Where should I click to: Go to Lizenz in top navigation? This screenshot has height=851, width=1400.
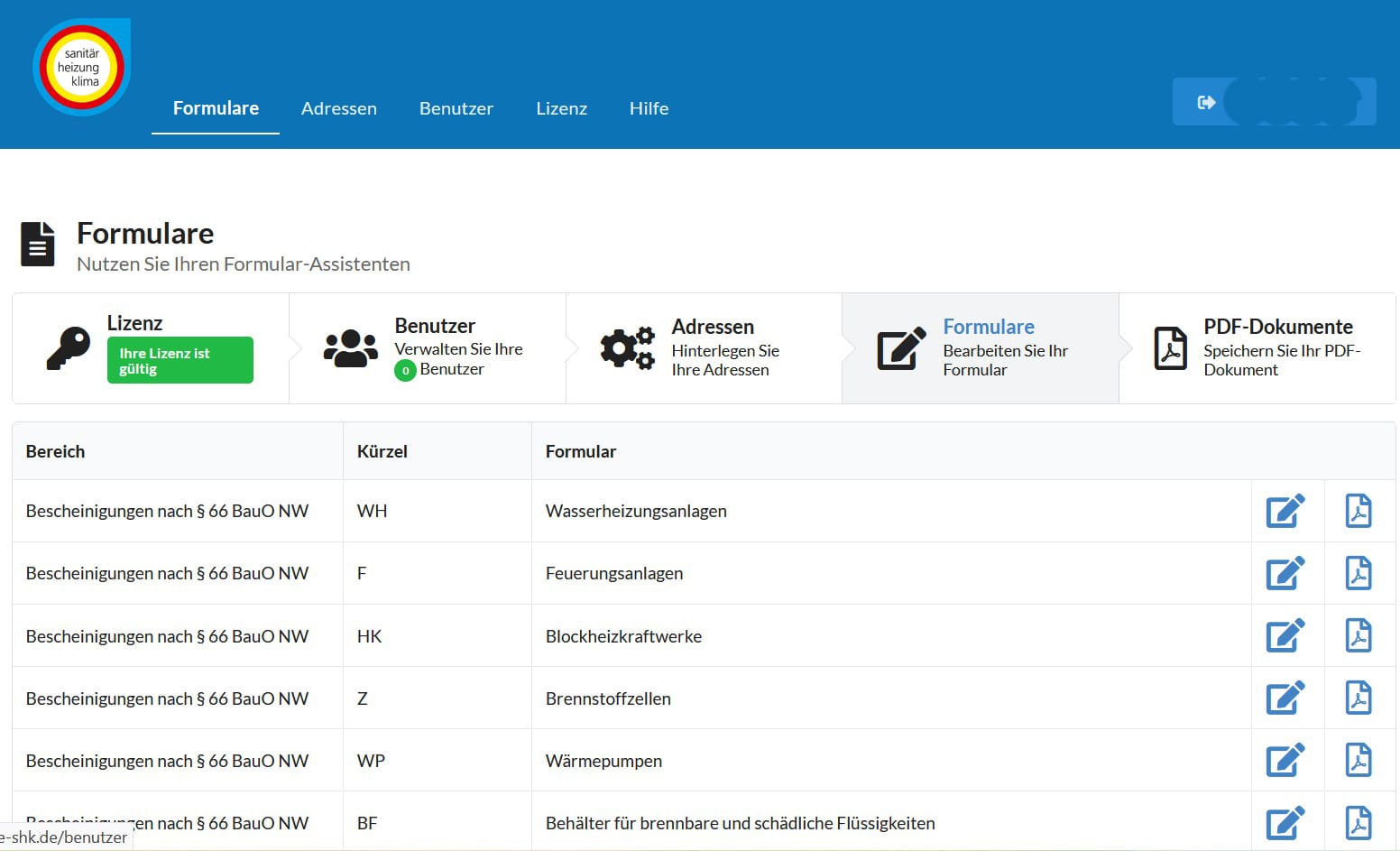561,108
